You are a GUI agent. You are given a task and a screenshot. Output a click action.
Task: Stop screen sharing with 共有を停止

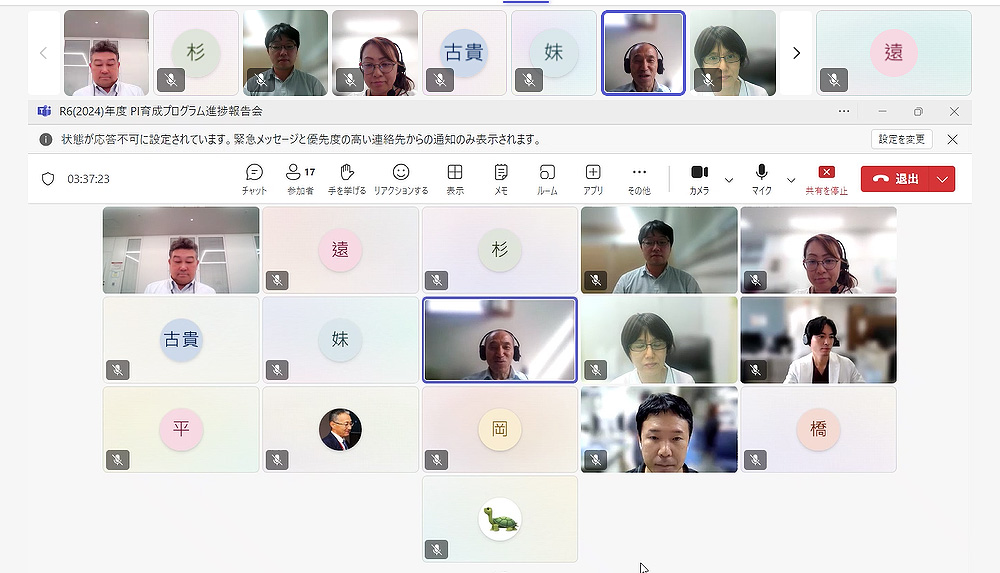(x=826, y=178)
